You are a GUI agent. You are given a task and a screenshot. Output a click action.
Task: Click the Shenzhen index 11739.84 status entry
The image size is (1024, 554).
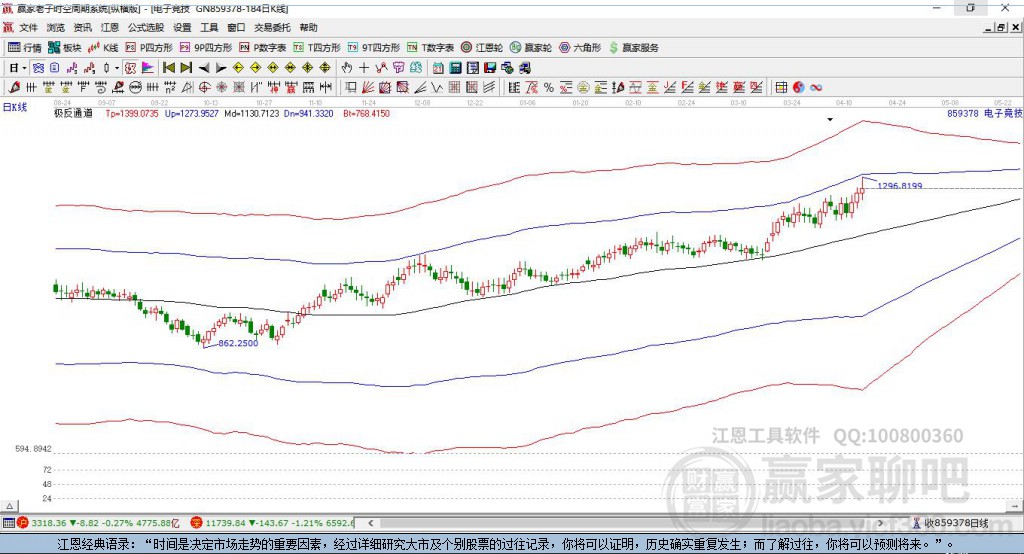pos(272,523)
